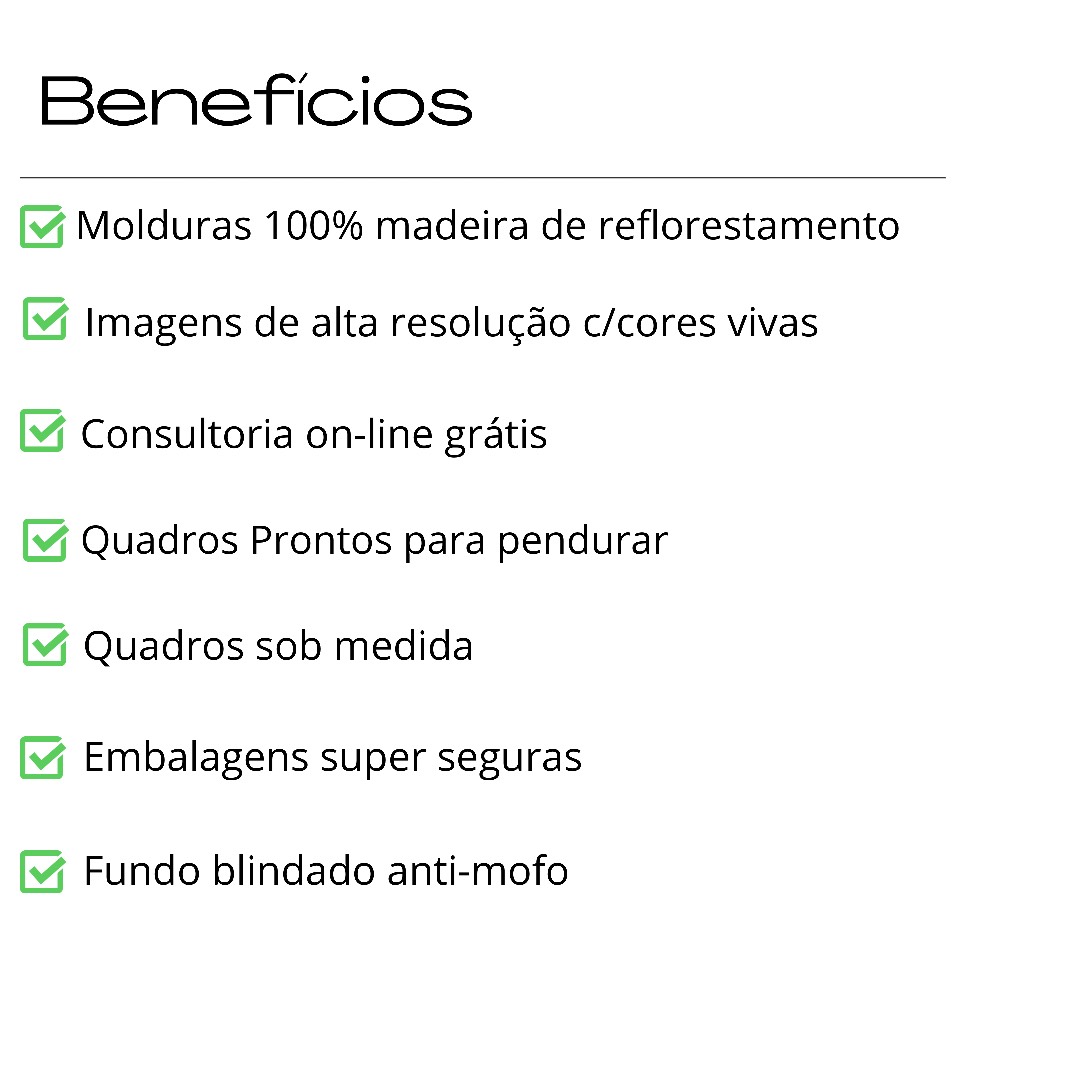1080x1080 pixels.
Task: Toggle the checkbox for Quadros sob medida
Action: [45, 644]
